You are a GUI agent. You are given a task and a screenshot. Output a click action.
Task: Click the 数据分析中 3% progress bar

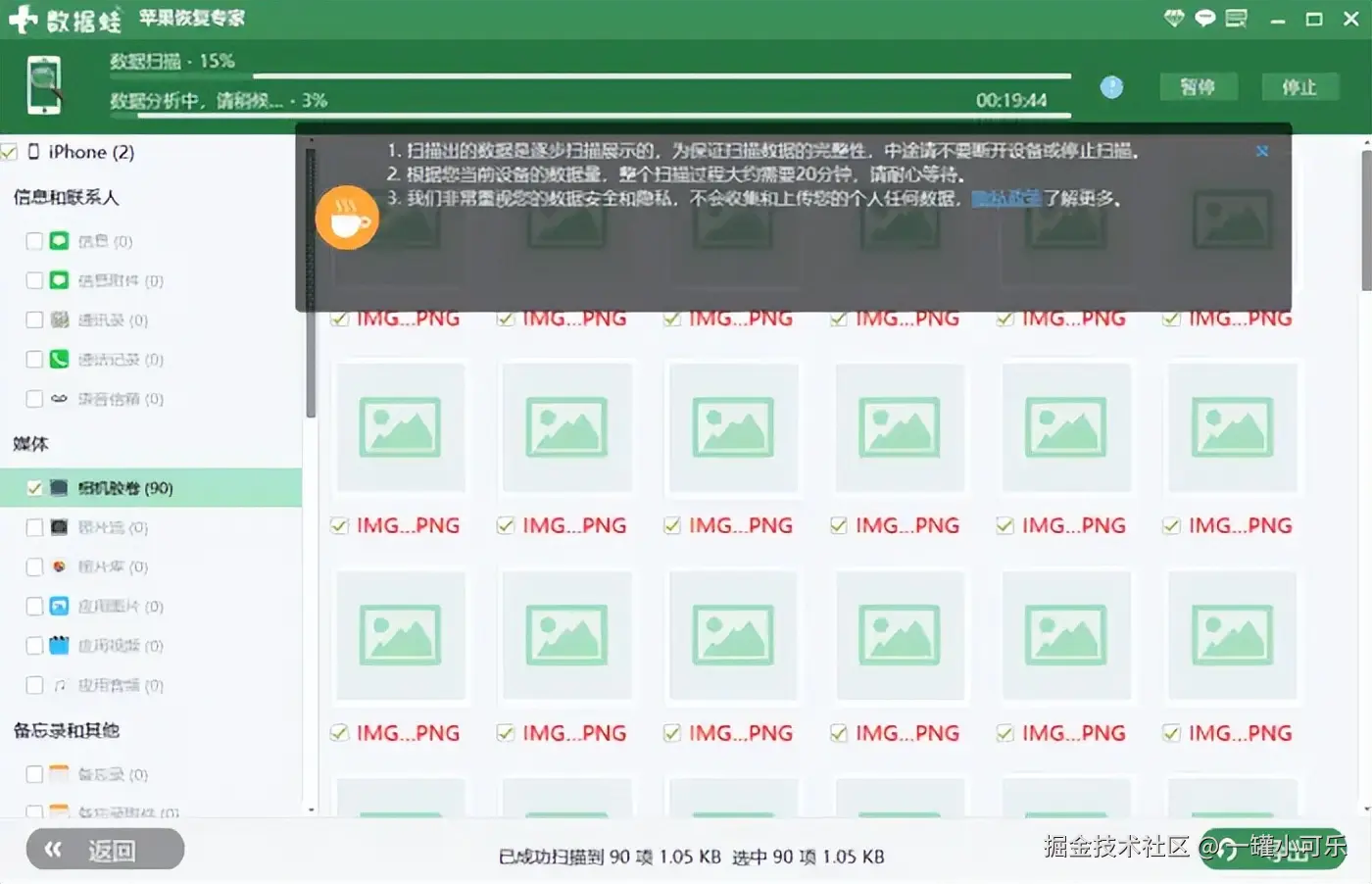[590, 116]
